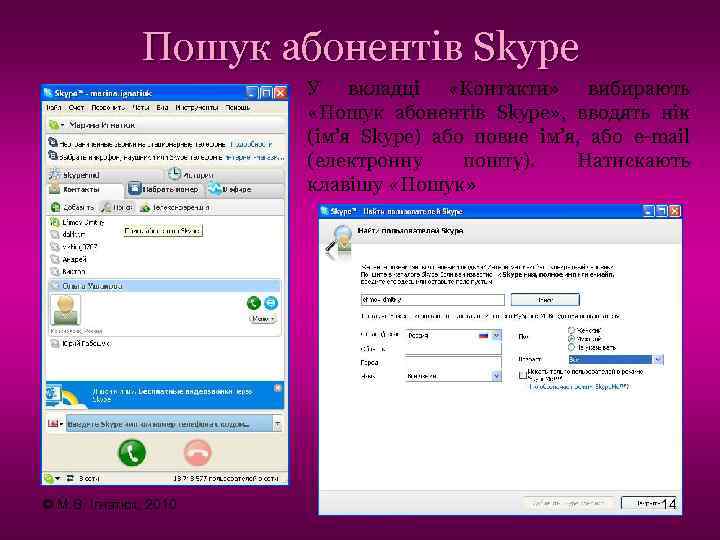Click Ольга Ушакова's avatar picture
The width and height of the screenshot is (720, 540).
tap(65, 310)
